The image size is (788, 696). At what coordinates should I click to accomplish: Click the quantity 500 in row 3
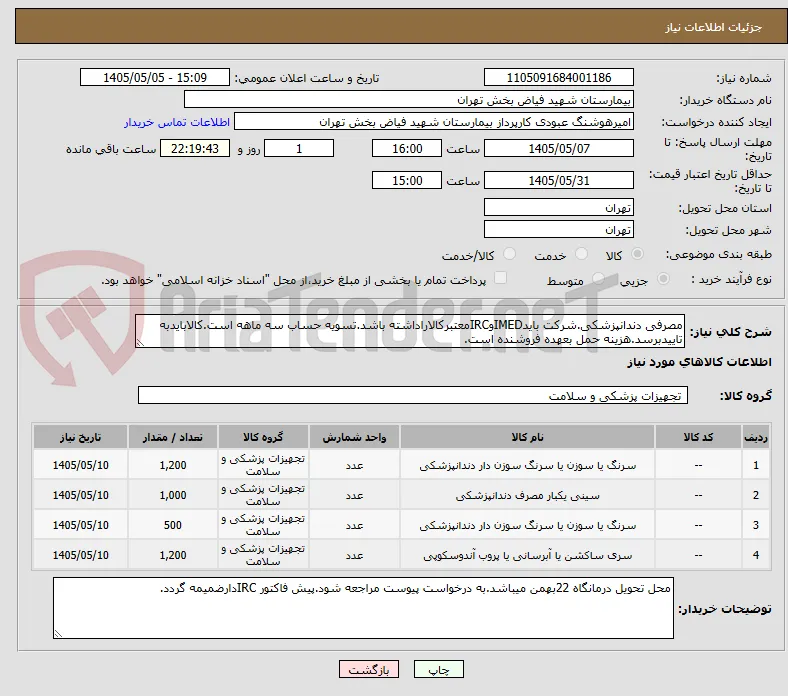click(x=173, y=525)
